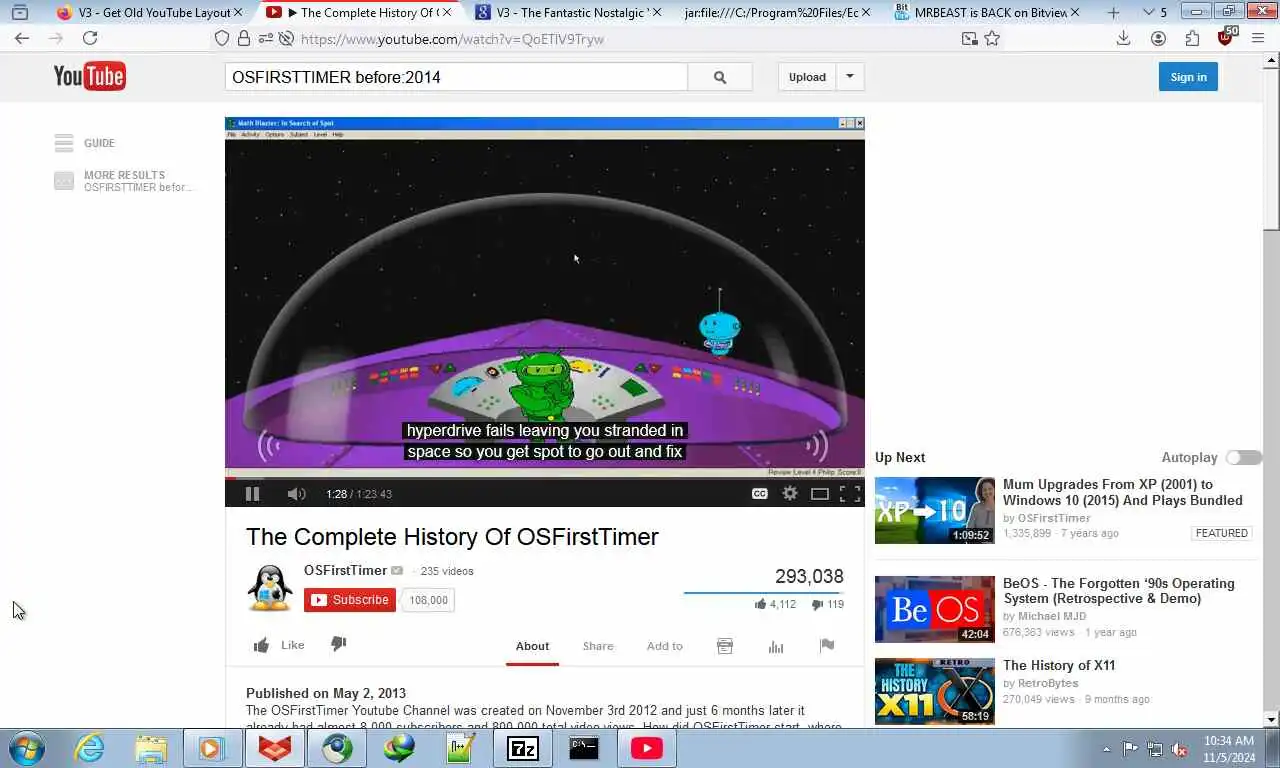
Task: Open the uBlock Origin extension icon
Action: pos(1227,37)
